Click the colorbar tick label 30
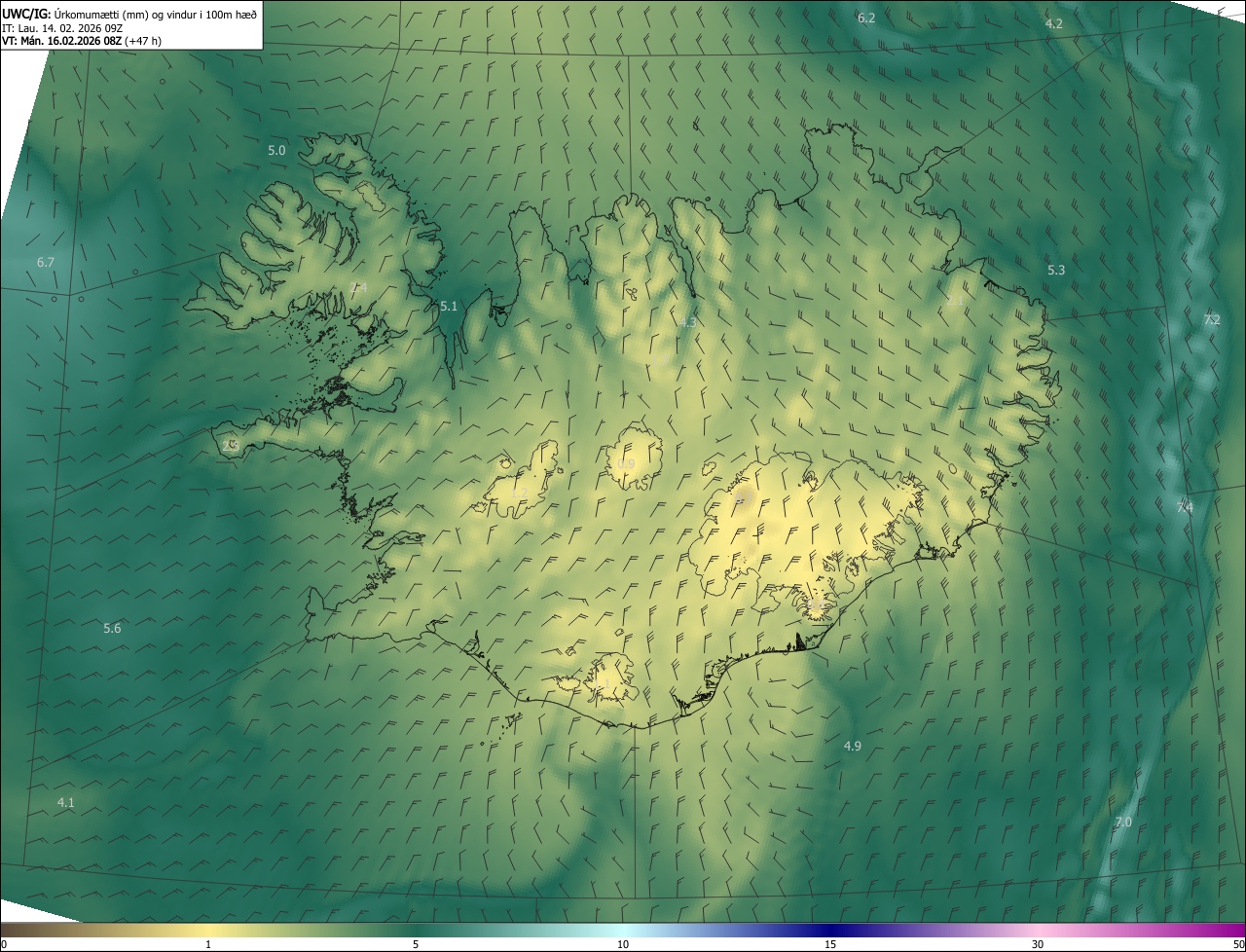 [1038, 944]
